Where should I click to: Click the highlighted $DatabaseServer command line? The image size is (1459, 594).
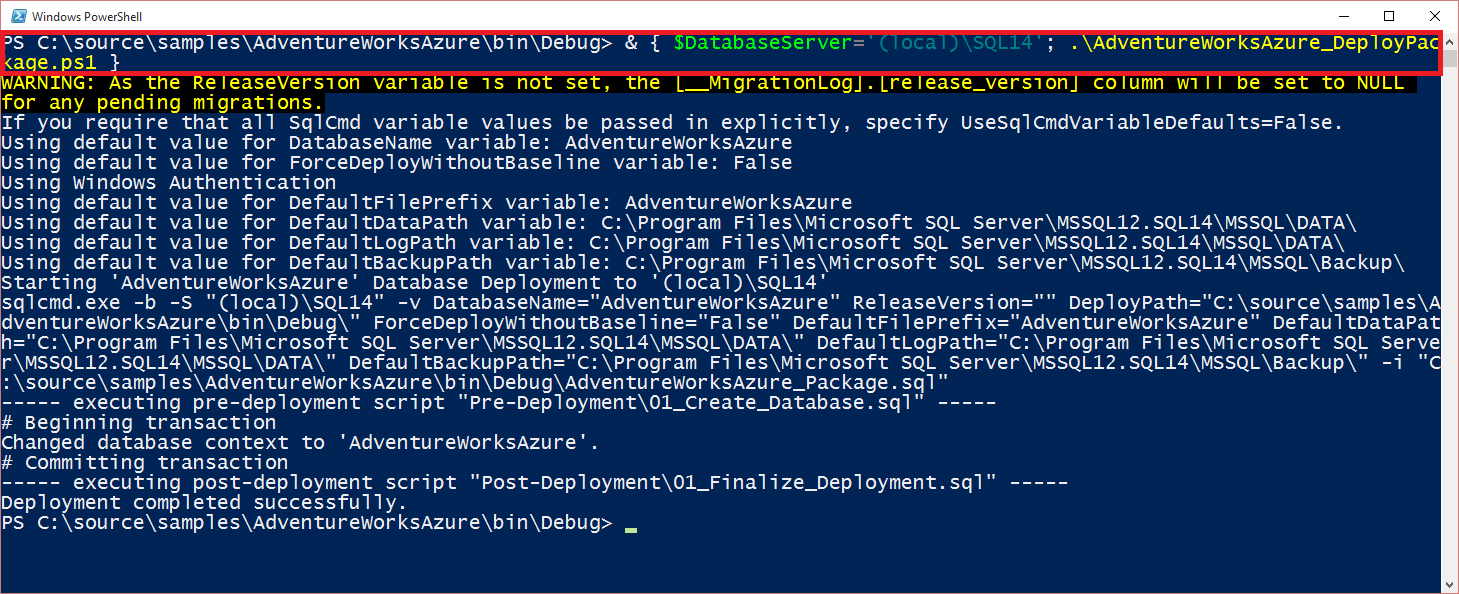pyautogui.click(x=720, y=52)
